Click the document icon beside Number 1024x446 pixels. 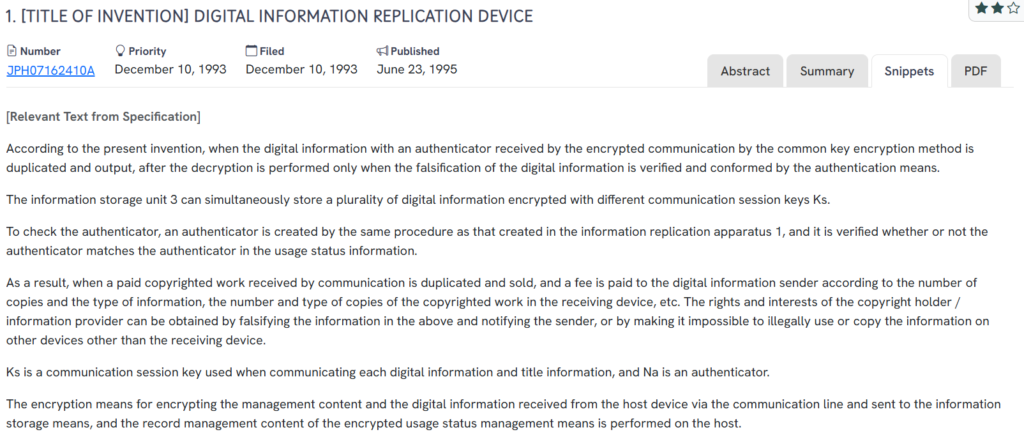tap(12, 51)
